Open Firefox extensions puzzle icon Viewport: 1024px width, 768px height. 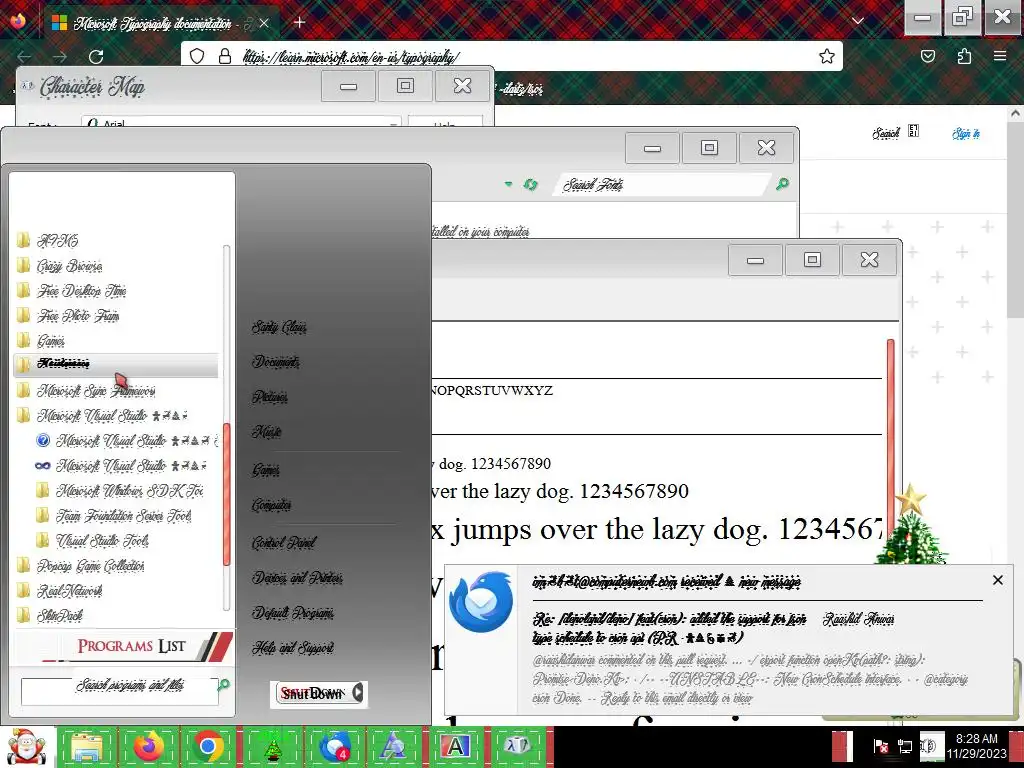[964, 56]
